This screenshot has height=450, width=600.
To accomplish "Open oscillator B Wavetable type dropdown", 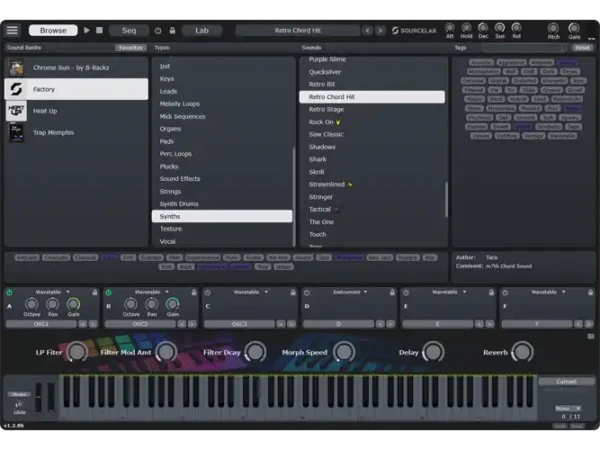I will (152, 292).
